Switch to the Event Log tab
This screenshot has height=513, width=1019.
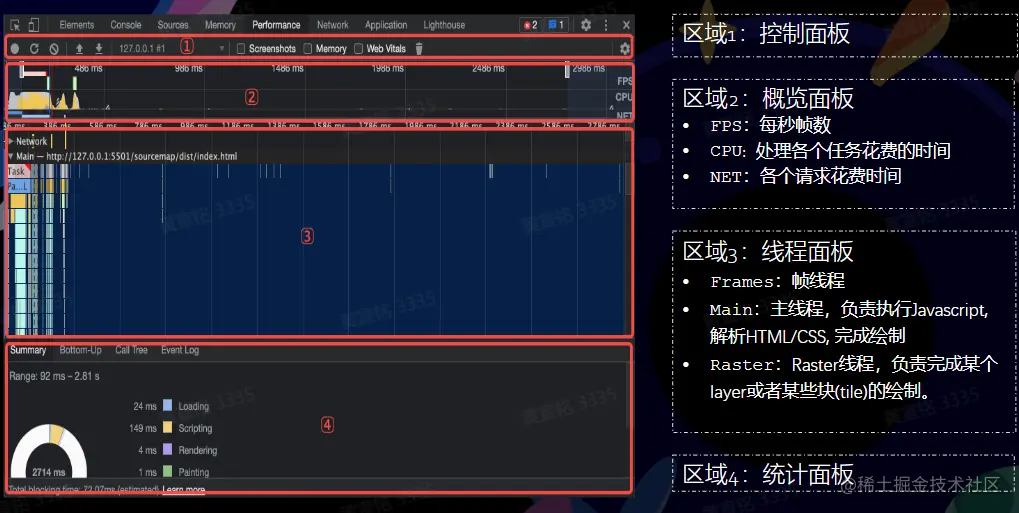(180, 350)
